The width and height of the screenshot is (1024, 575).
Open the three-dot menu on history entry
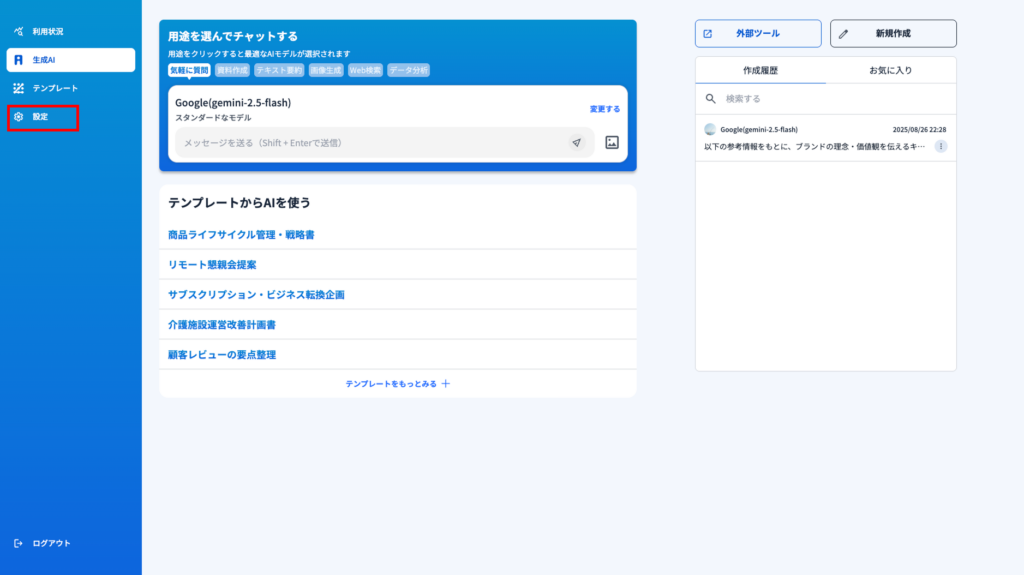point(941,146)
